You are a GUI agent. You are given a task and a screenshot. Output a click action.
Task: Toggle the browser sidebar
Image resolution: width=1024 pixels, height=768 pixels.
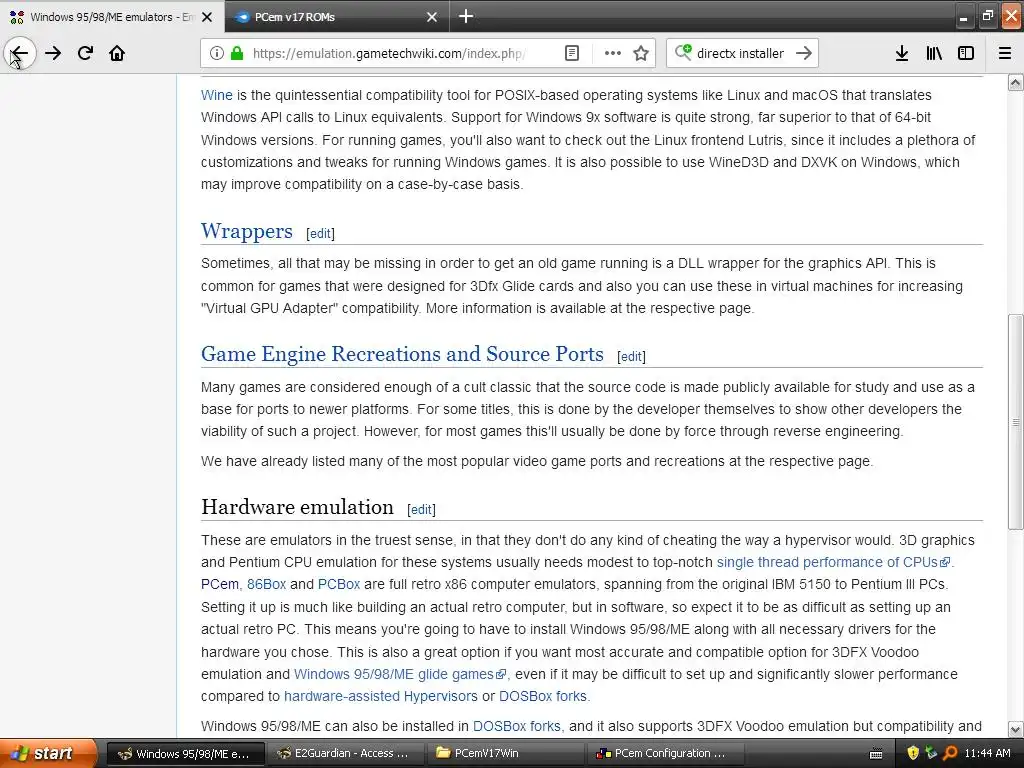click(966, 54)
